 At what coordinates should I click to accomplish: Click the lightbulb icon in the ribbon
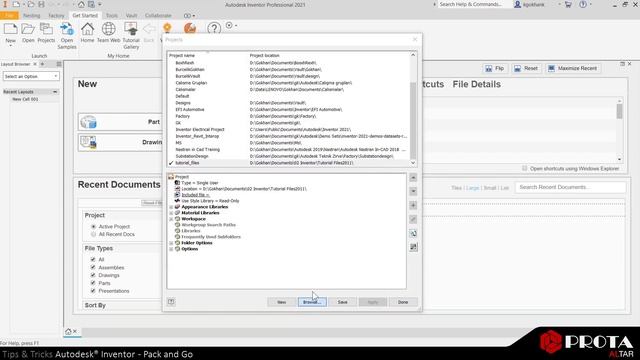coord(167,28)
